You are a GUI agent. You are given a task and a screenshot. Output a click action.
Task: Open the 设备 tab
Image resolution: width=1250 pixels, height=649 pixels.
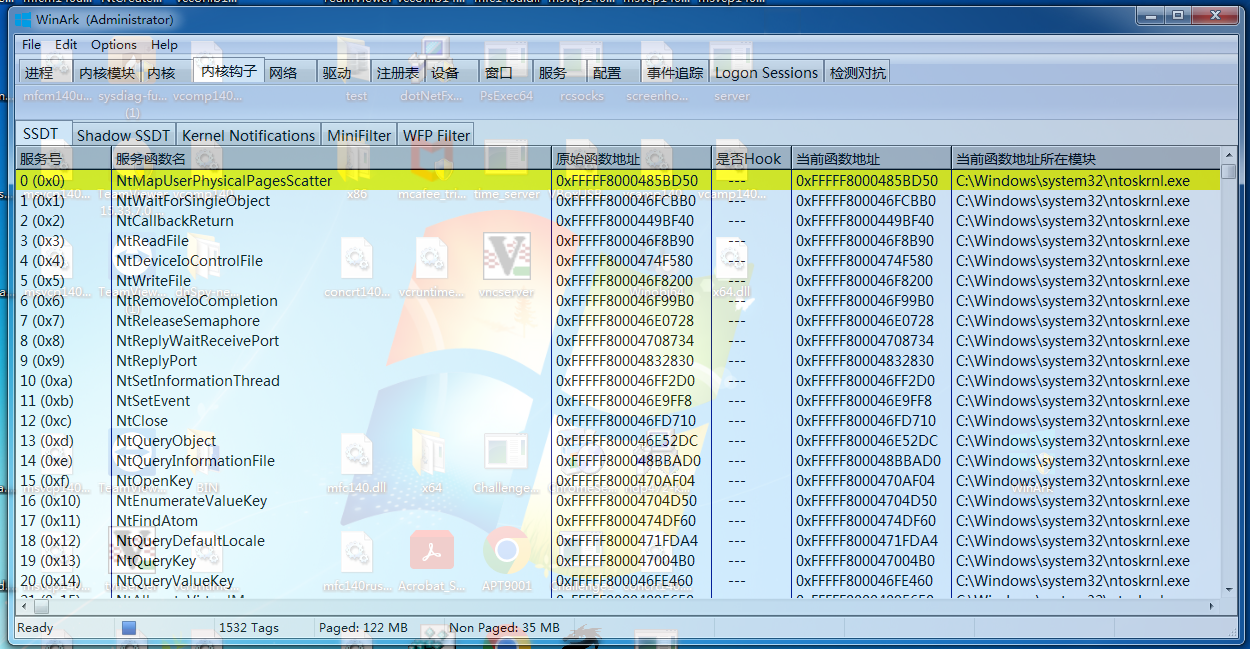[452, 72]
